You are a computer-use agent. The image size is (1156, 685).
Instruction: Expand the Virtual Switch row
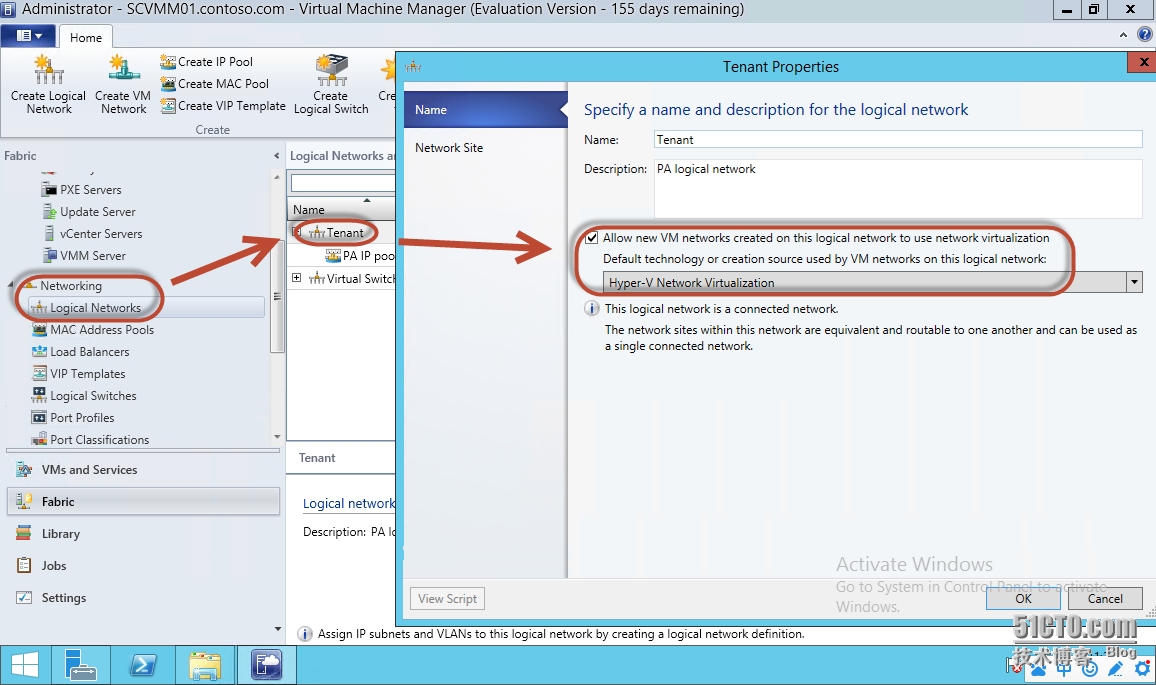[296, 278]
